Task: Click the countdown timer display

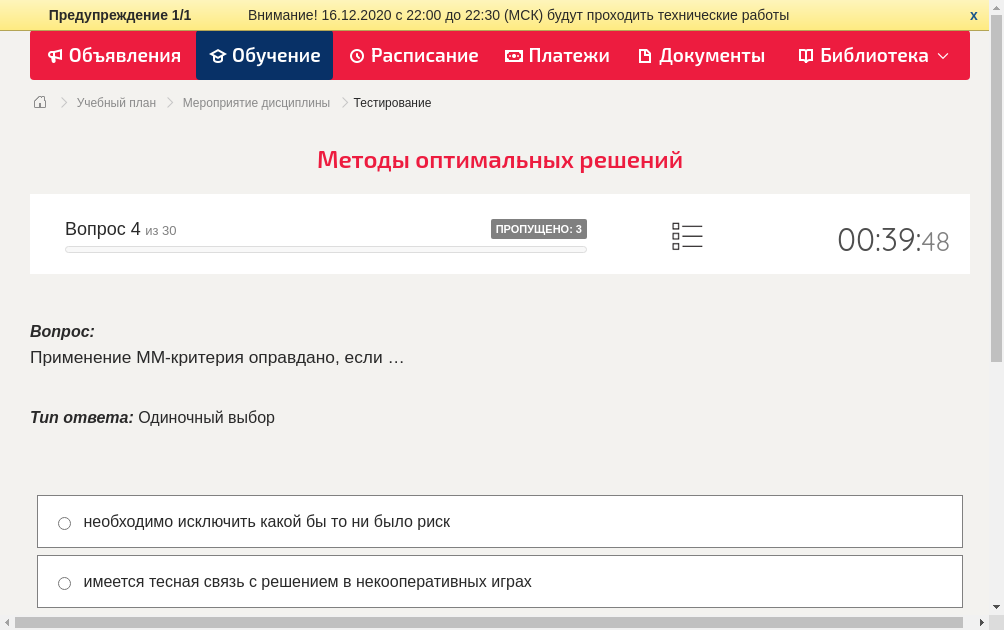Action: (x=893, y=236)
